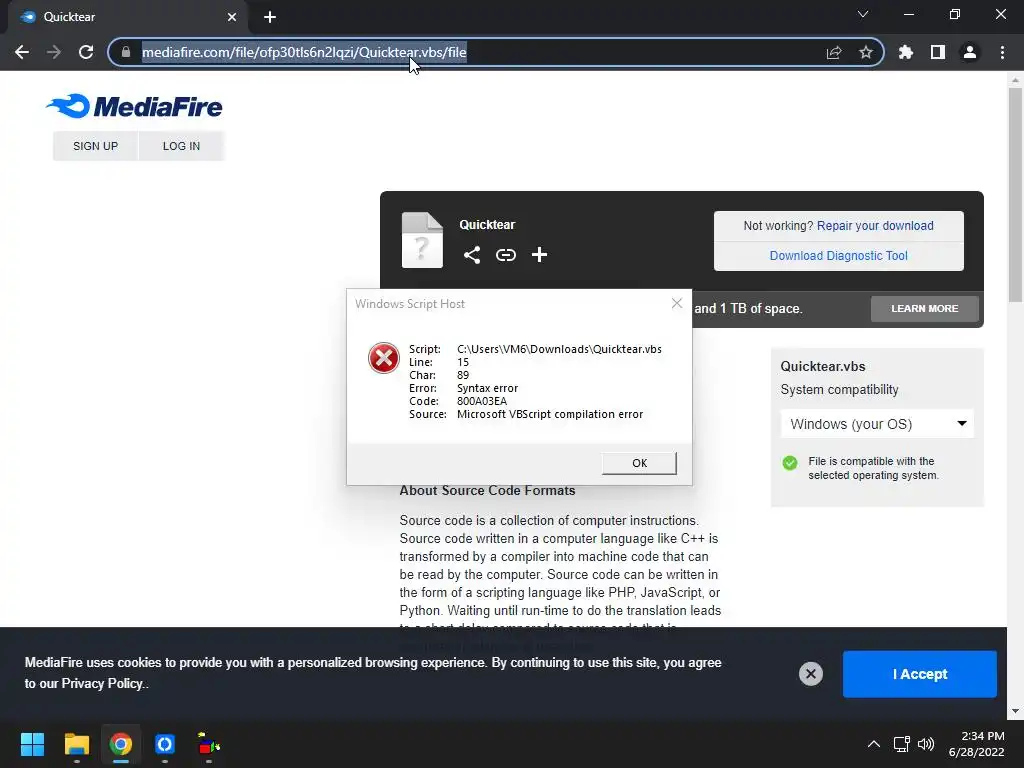Screen dimensions: 1024x768
Task: Show hidden system tray icons
Action: click(873, 744)
